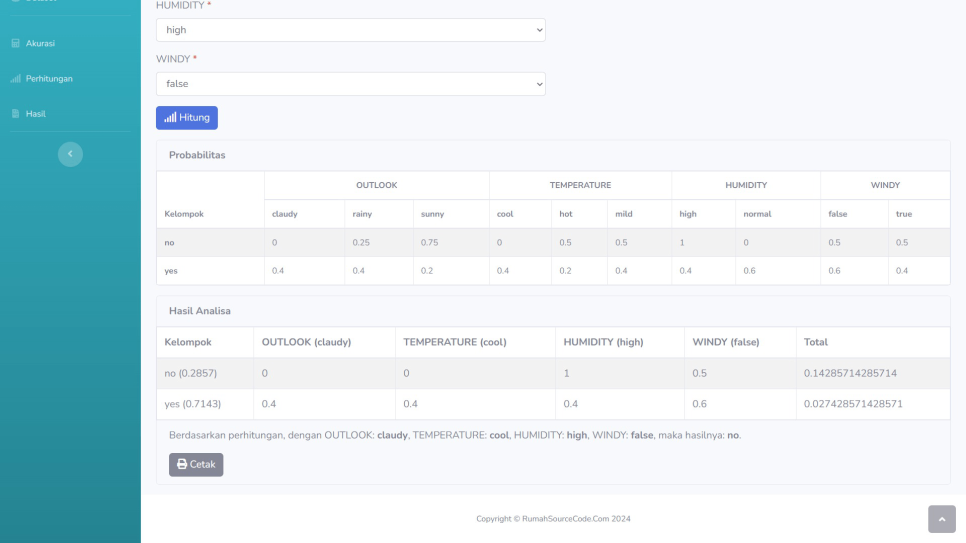The image size is (966, 543).
Task: Expand the WINDY dropdown showing false
Action: pos(350,84)
